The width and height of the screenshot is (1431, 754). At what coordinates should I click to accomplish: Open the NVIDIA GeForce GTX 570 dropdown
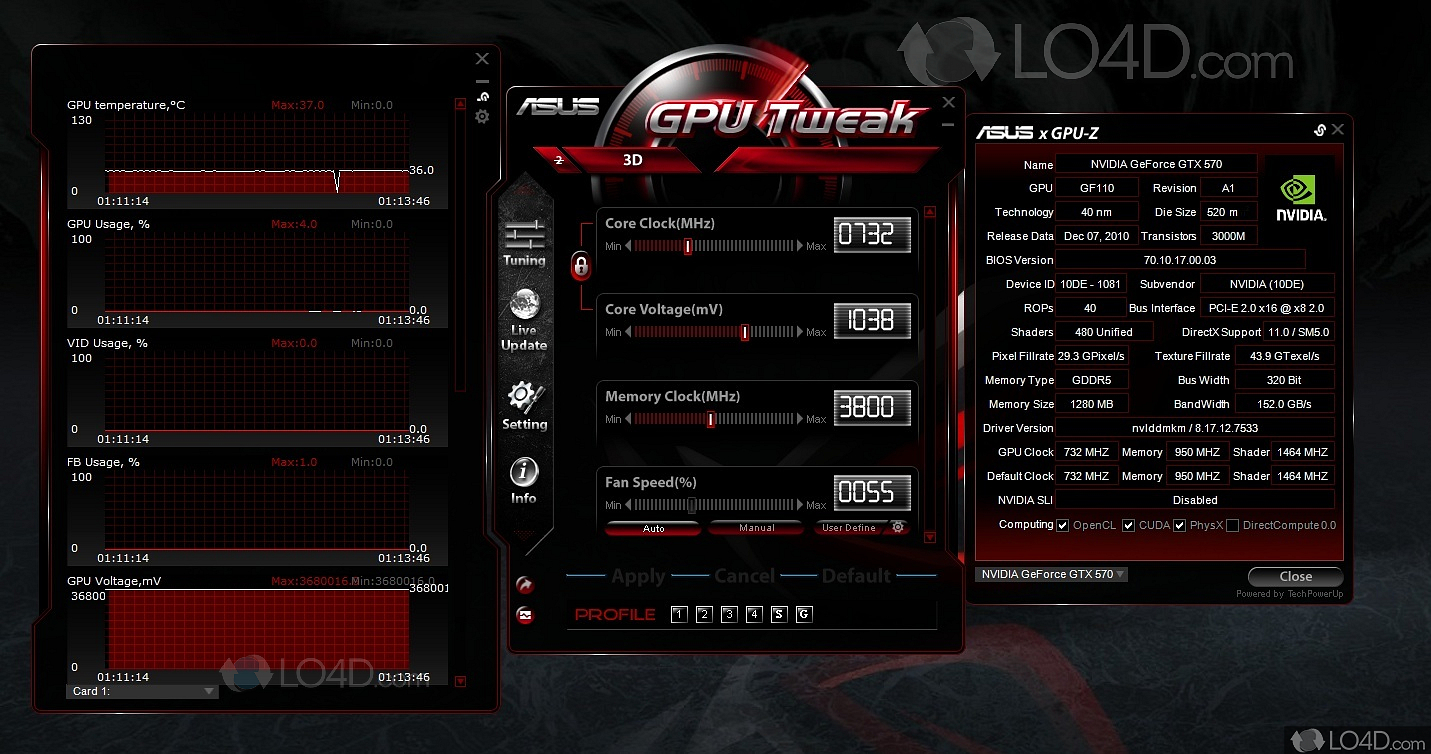click(1051, 574)
